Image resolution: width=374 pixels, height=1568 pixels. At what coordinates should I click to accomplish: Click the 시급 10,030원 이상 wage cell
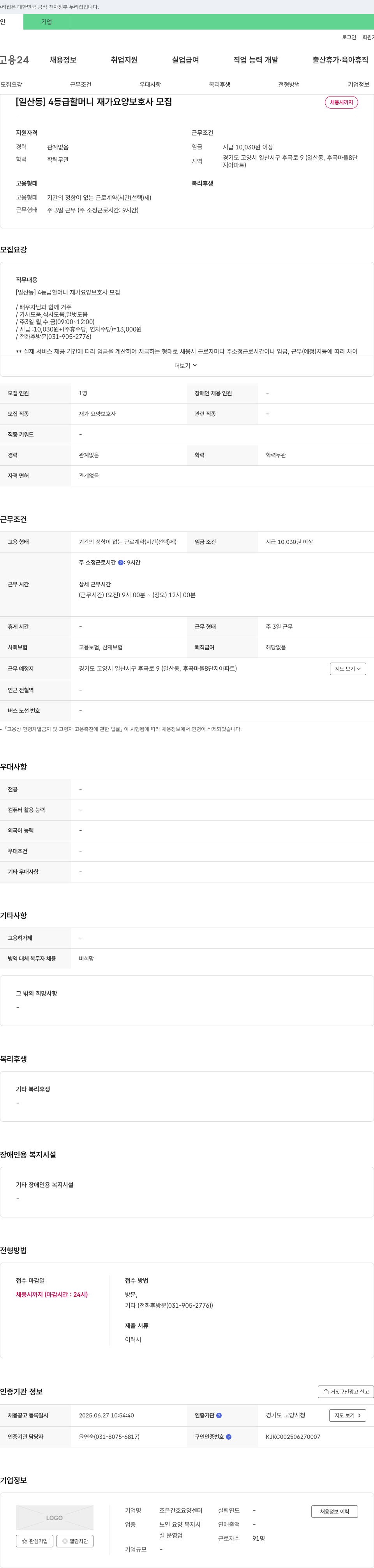[289, 542]
